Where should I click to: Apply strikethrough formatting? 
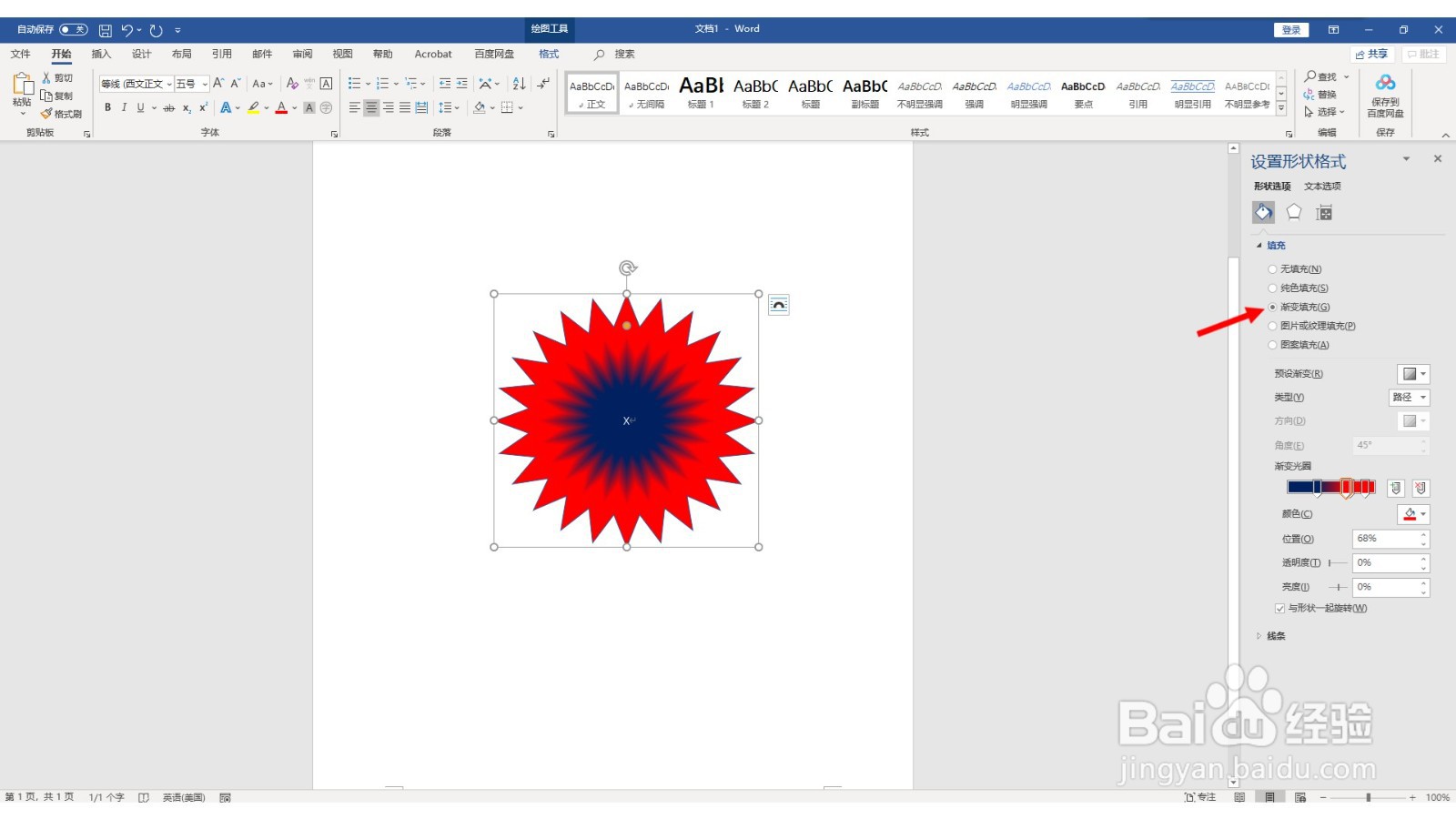pos(169,107)
